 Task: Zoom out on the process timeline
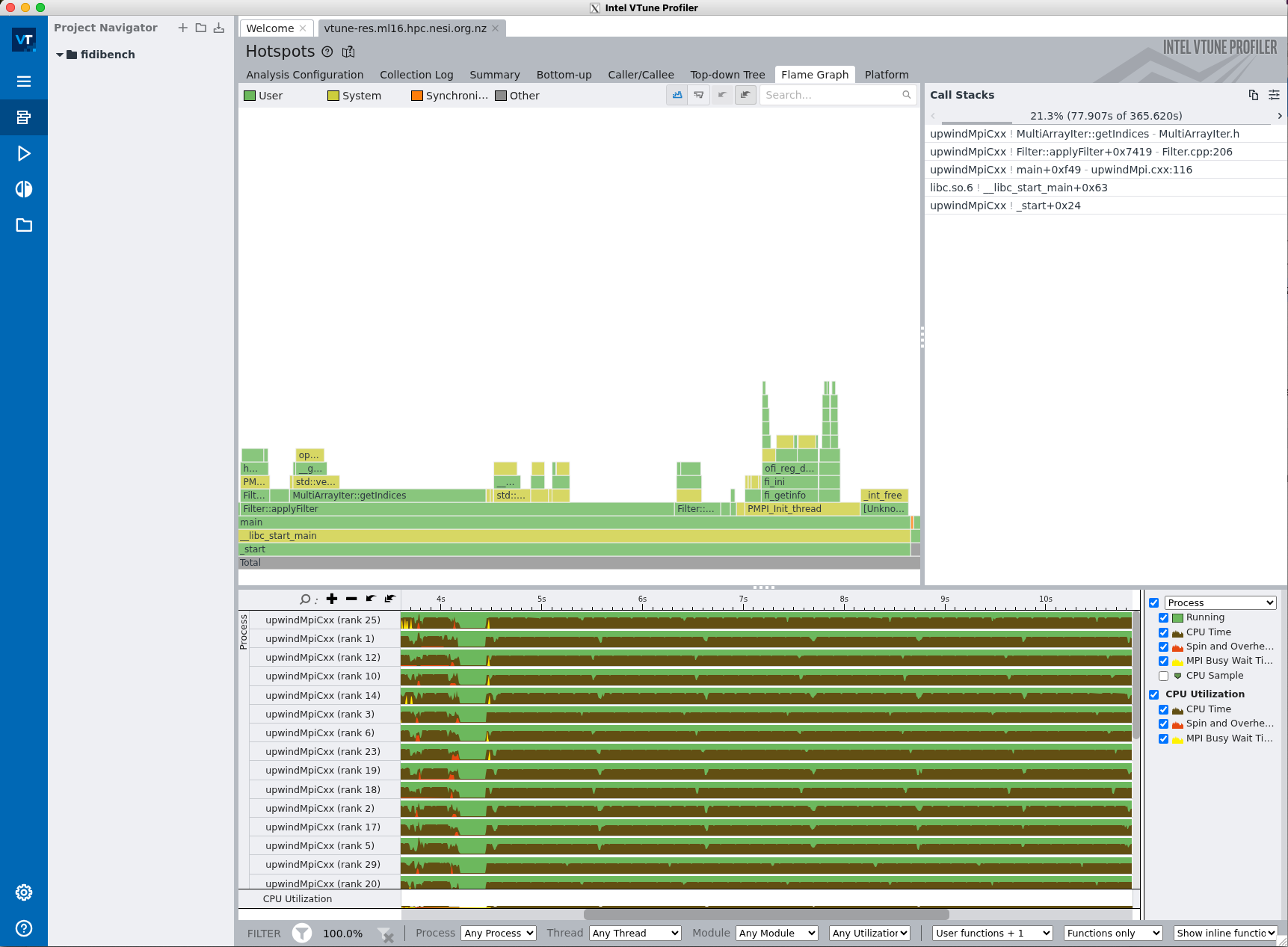click(x=351, y=599)
